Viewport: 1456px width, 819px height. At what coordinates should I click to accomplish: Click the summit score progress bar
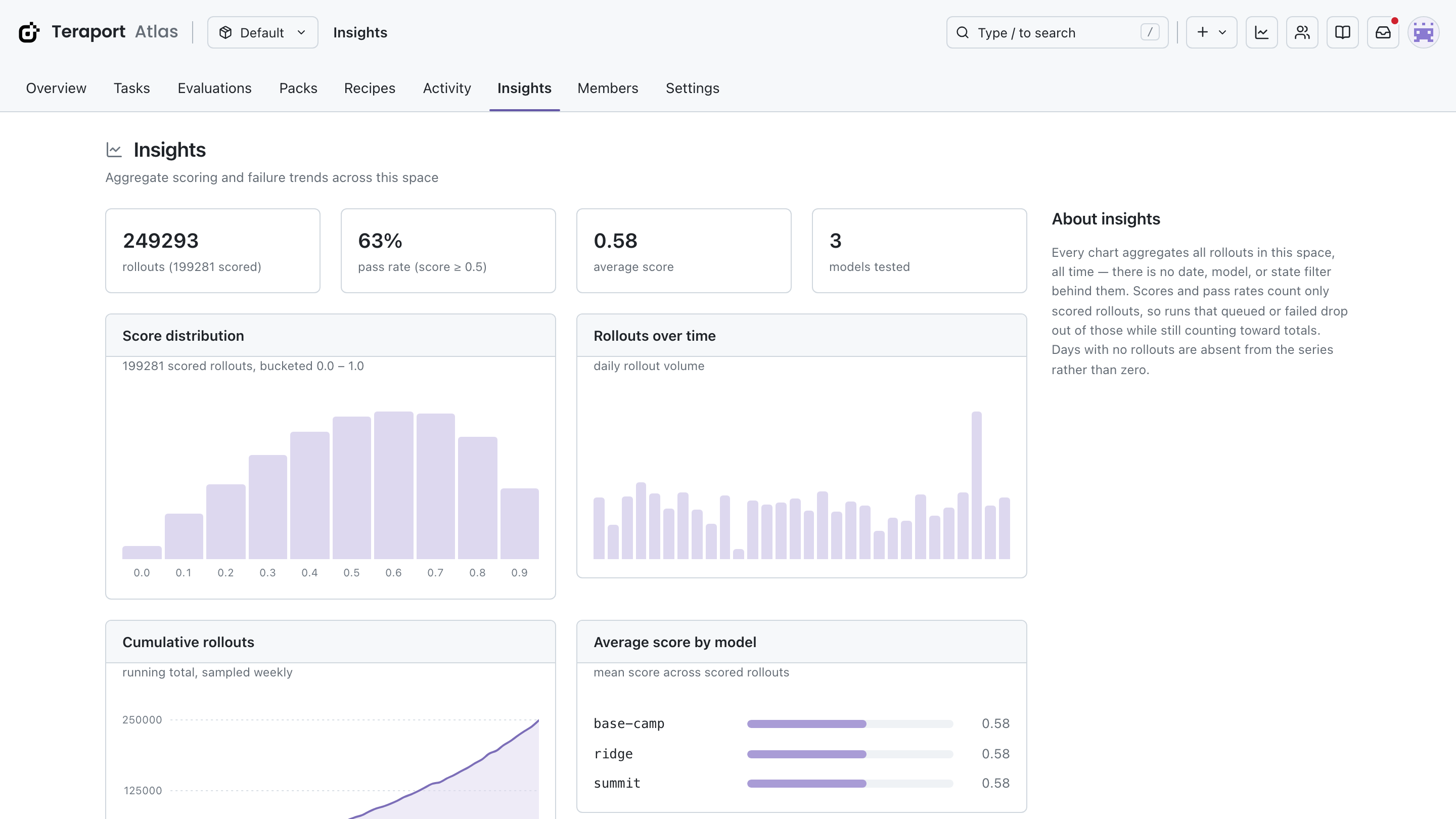click(x=849, y=784)
